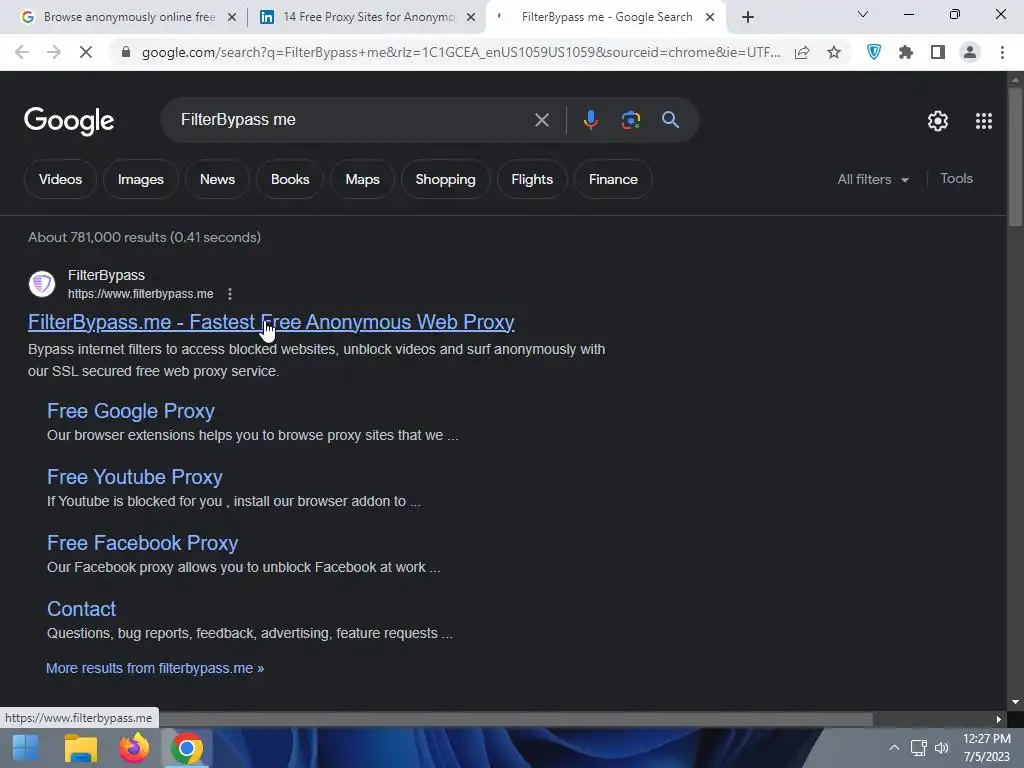1024x768 pixels.
Task: Filter results by Maps
Action: 362,180
